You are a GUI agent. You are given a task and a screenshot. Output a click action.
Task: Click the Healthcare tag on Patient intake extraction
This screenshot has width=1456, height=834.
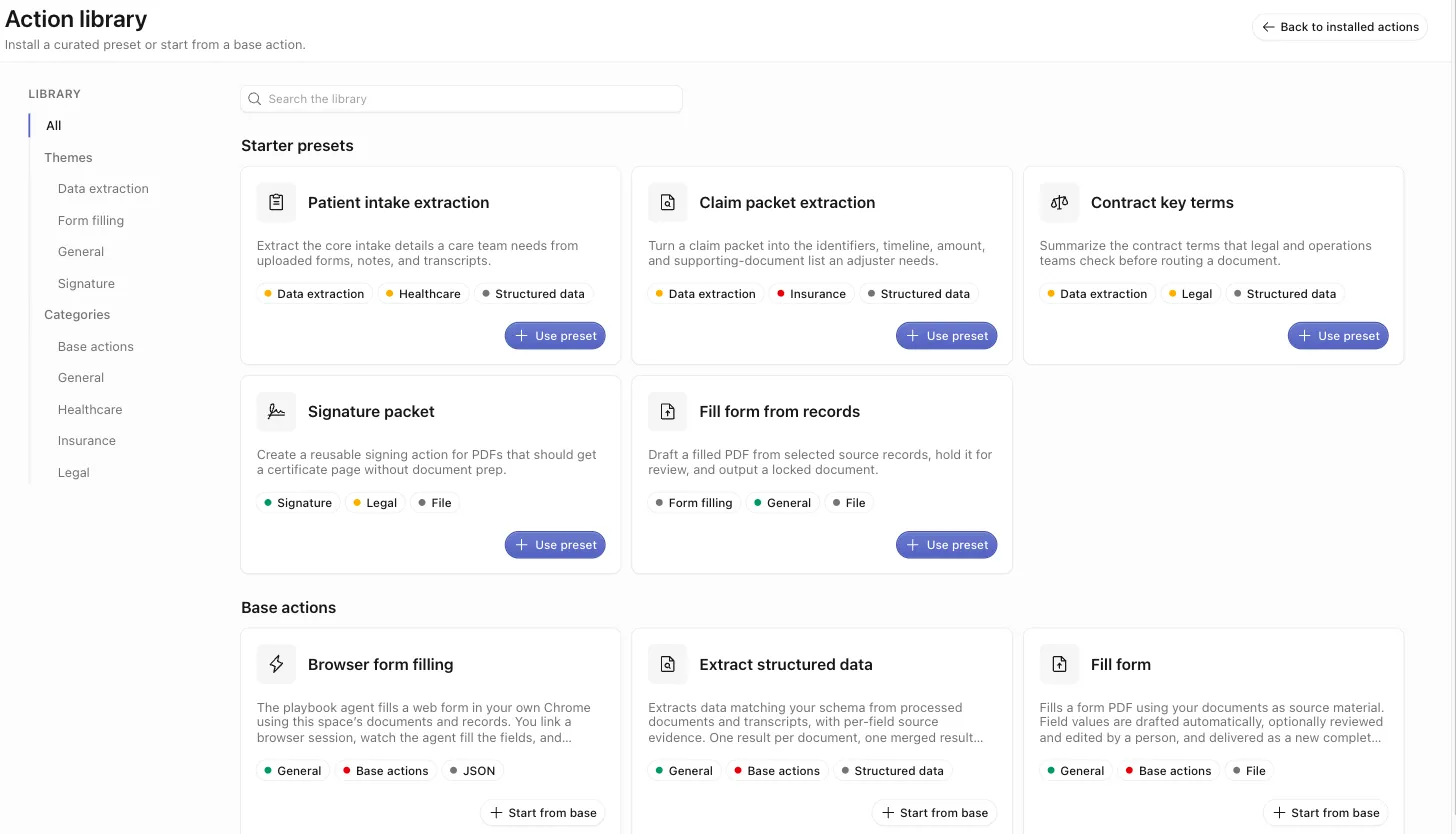[x=423, y=294]
